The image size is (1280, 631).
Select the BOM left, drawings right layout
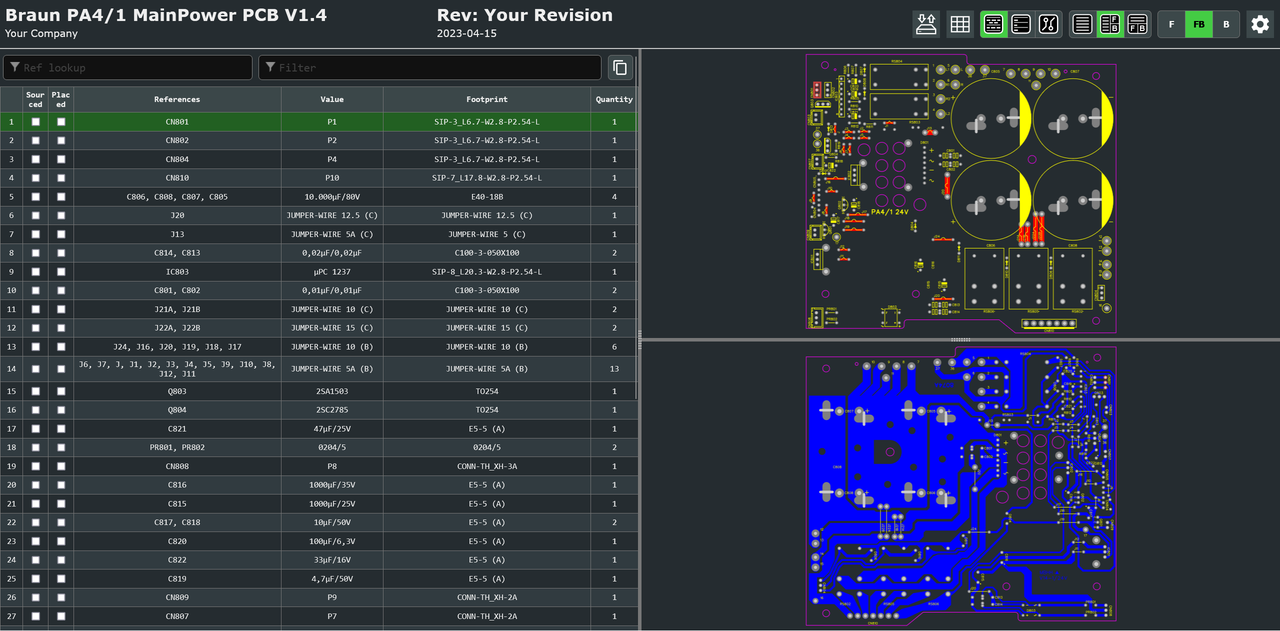(x=1110, y=24)
